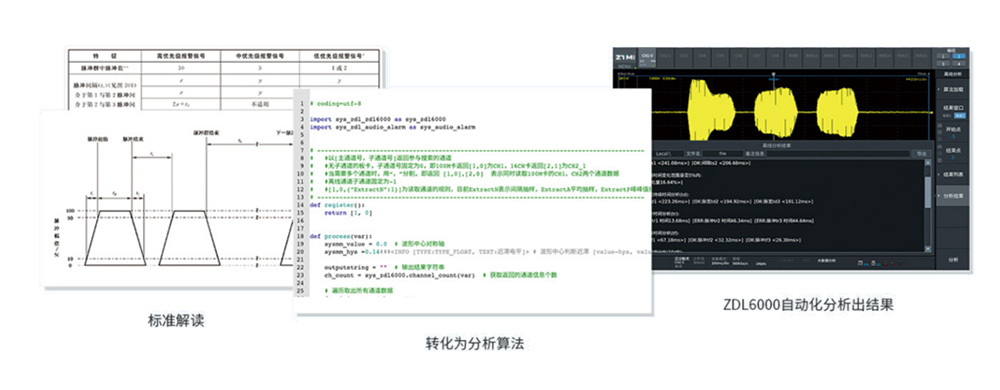Select the CH2 channel tab

point(666,56)
